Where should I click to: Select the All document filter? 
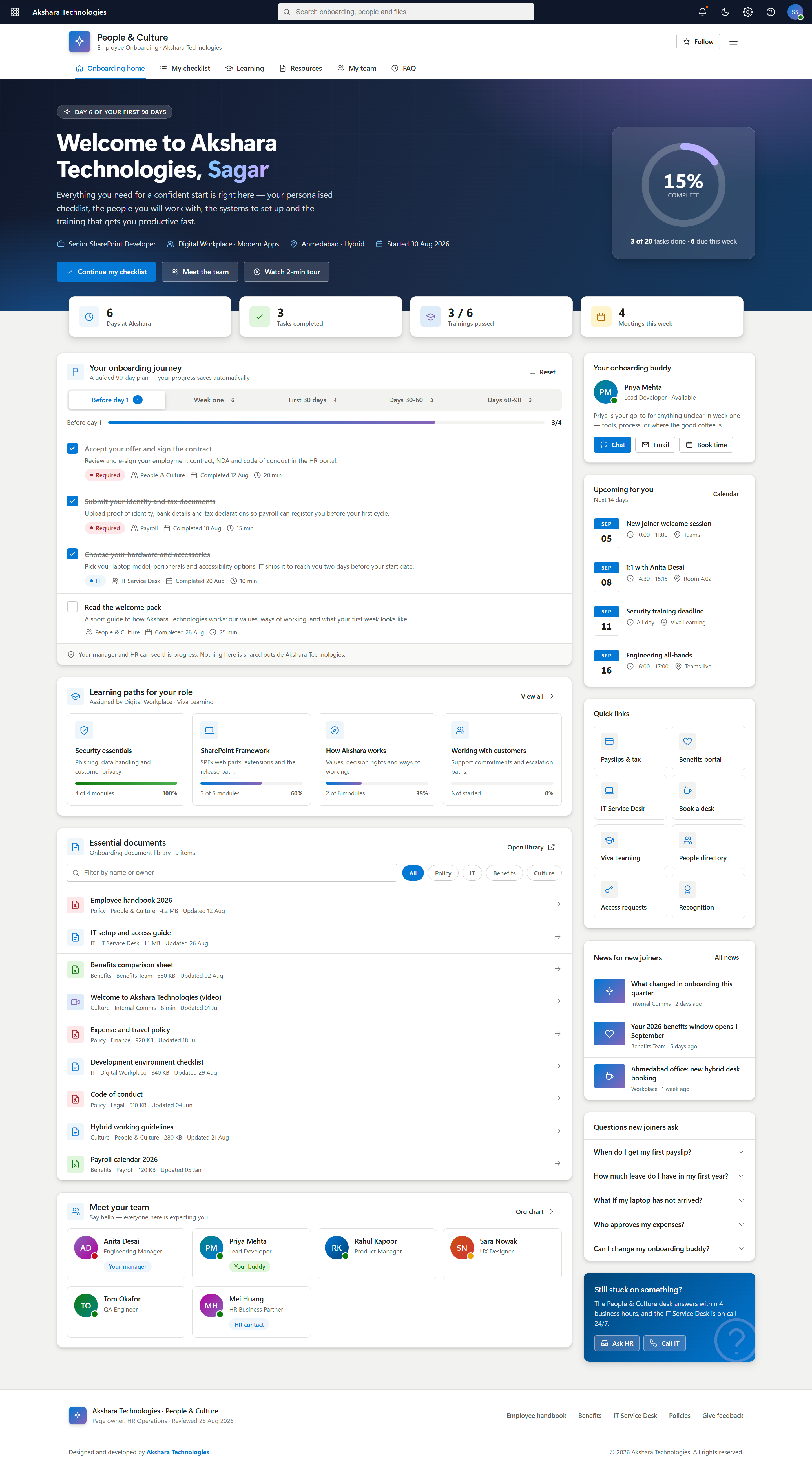click(x=413, y=873)
